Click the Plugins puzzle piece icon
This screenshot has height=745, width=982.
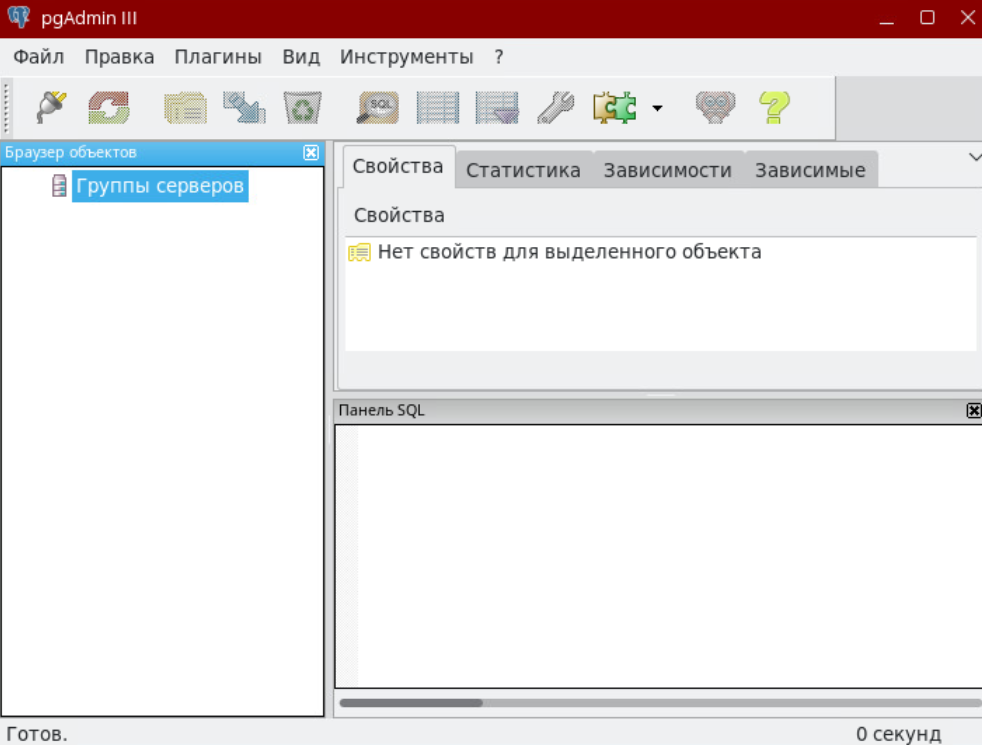click(614, 107)
